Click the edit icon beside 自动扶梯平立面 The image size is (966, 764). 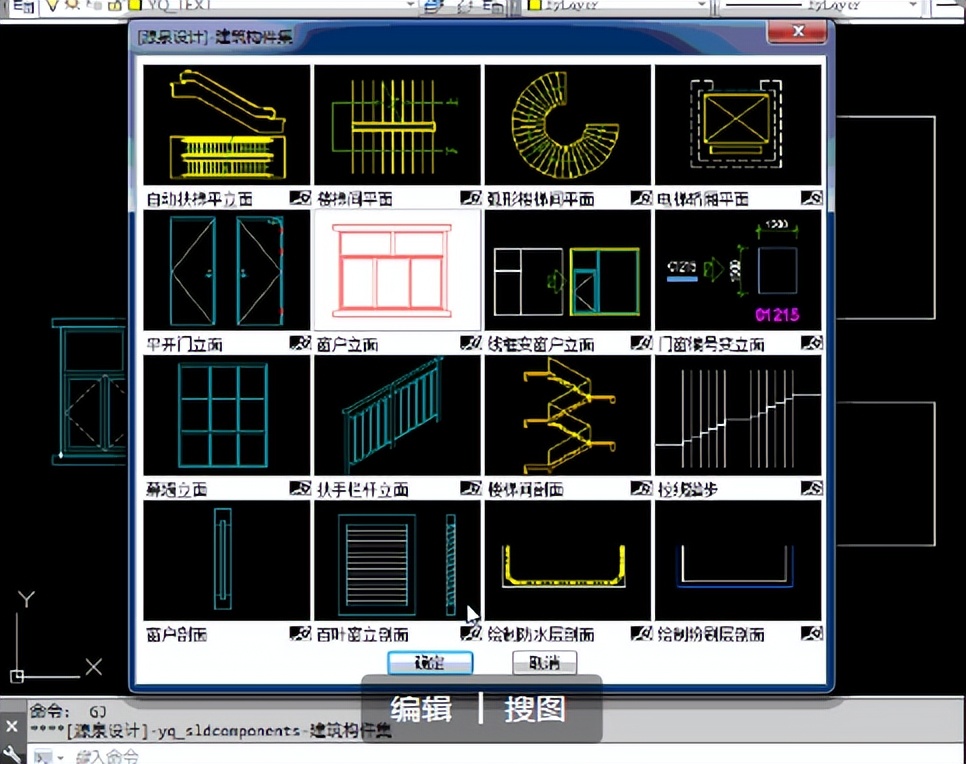tap(300, 197)
